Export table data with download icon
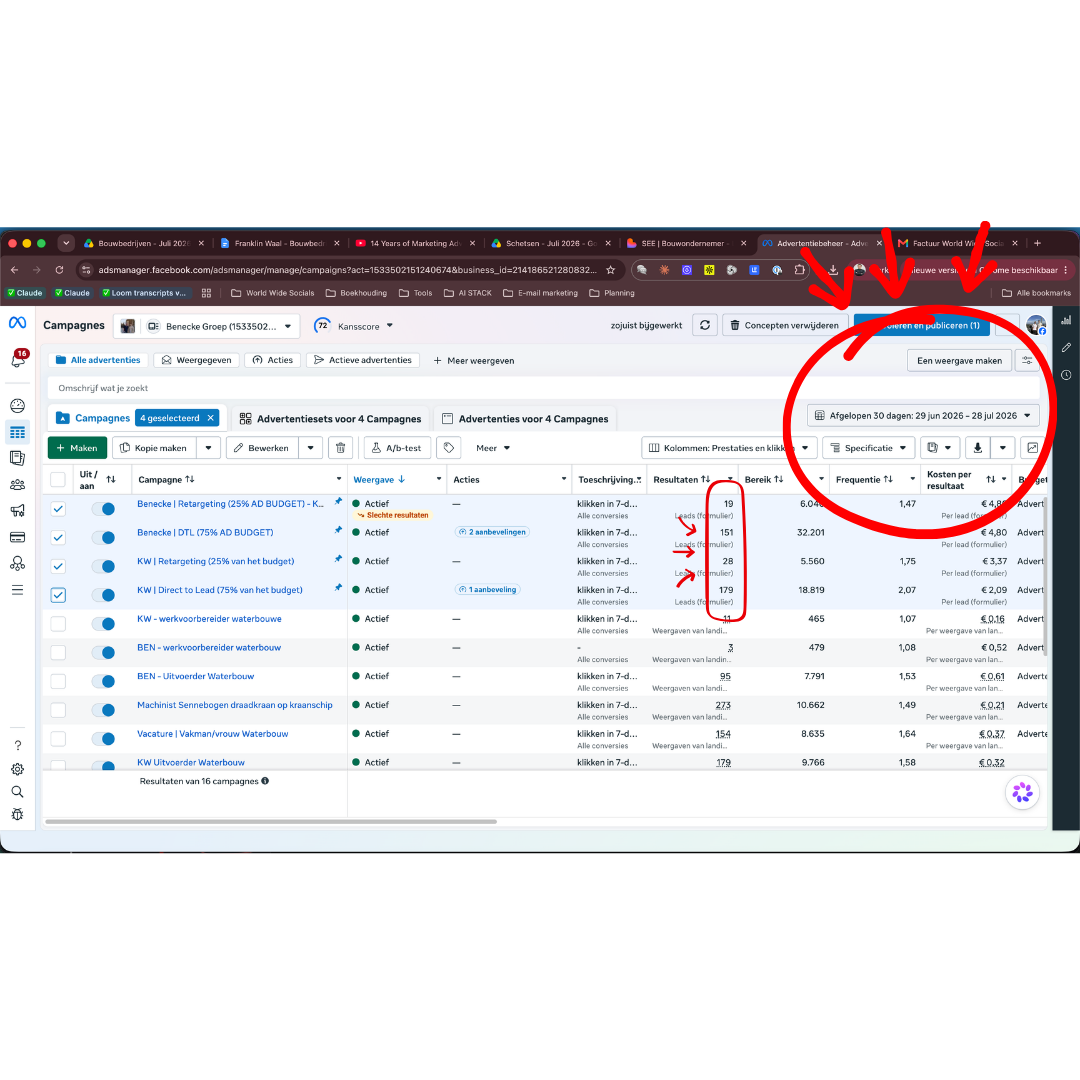This screenshot has height=1080, width=1080. [977, 448]
